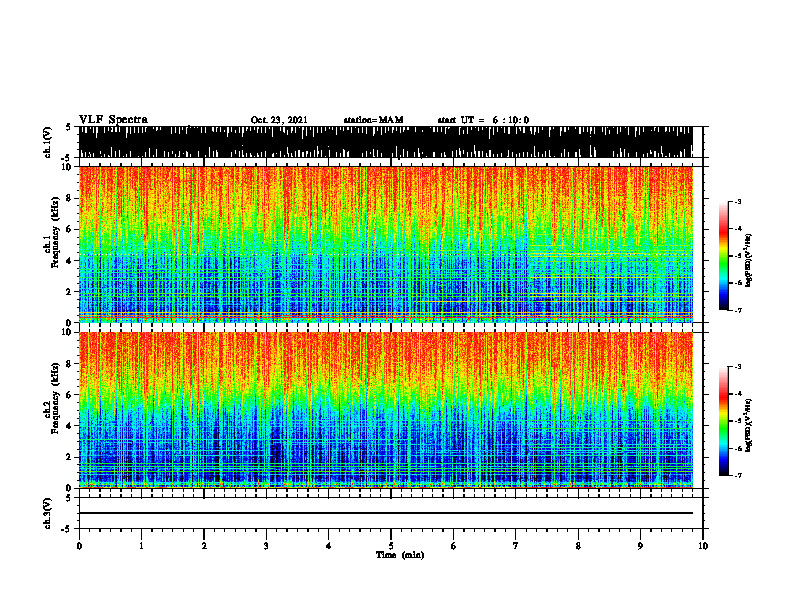Click time-axis tick label "7"
792x612 pixels.
click(516, 546)
